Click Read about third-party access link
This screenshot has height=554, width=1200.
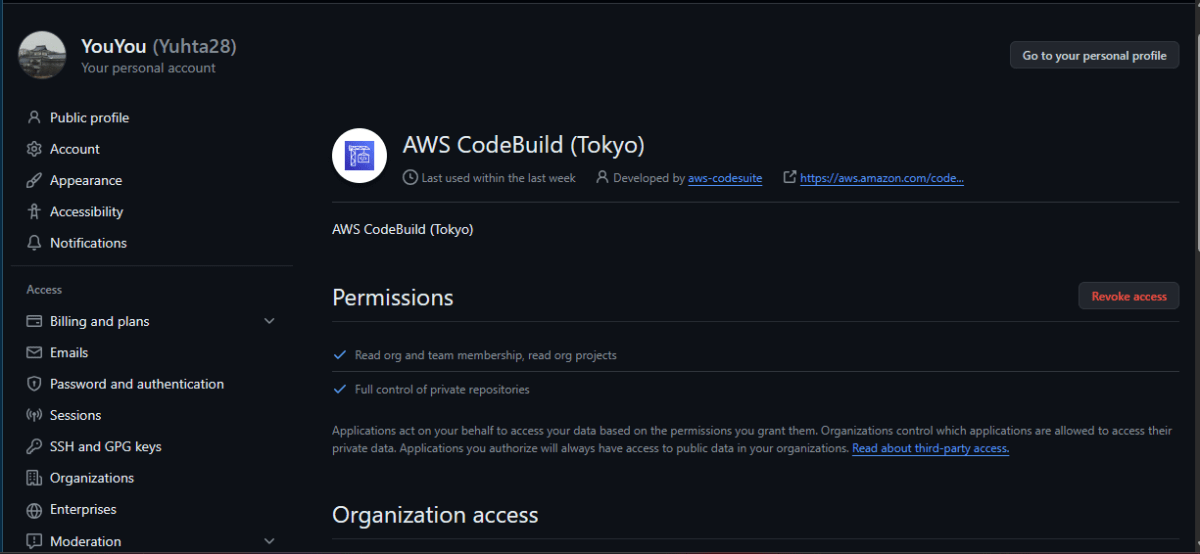[x=930, y=449]
